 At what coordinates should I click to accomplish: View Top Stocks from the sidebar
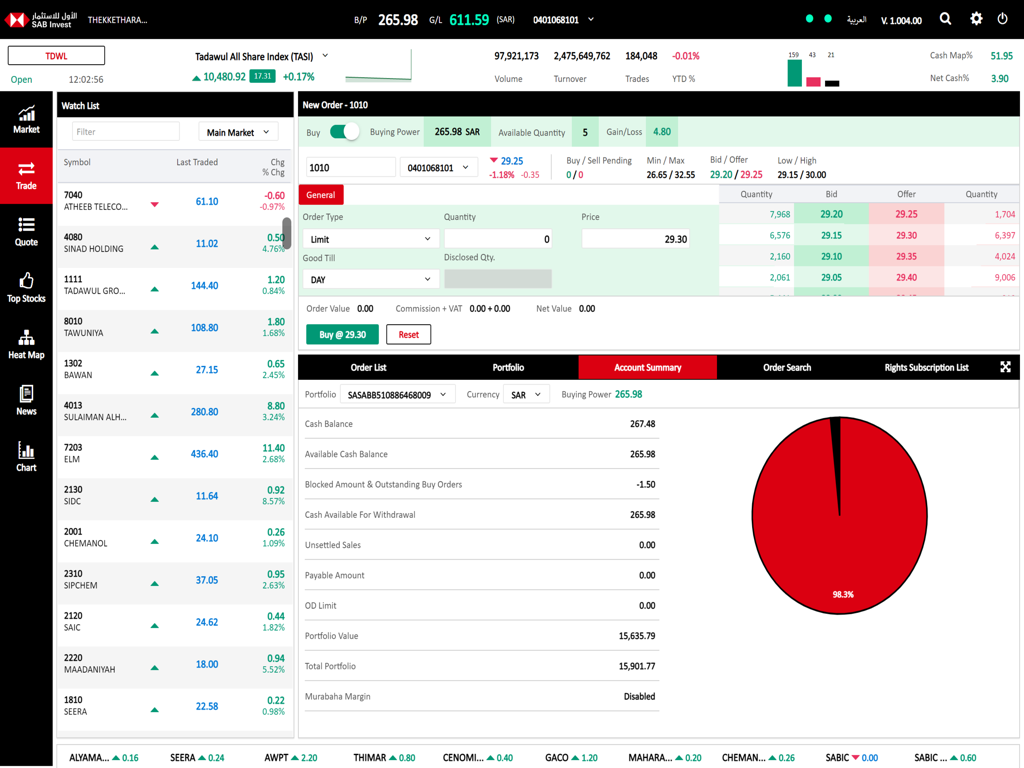click(x=25, y=288)
